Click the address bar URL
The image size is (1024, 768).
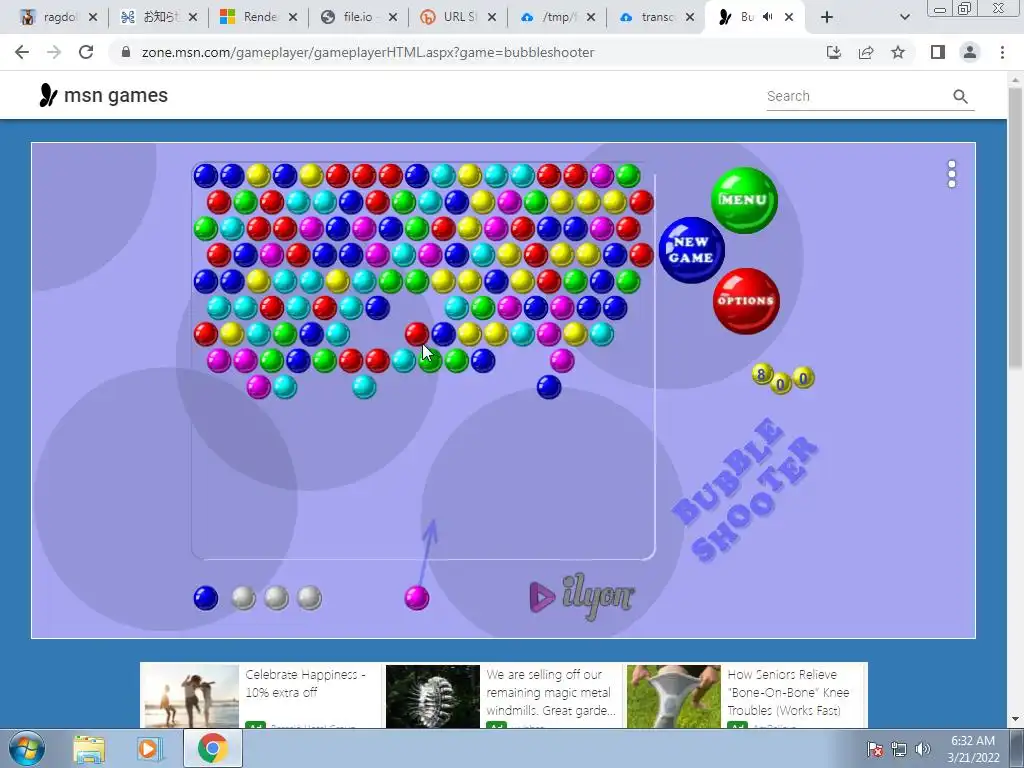(368, 52)
